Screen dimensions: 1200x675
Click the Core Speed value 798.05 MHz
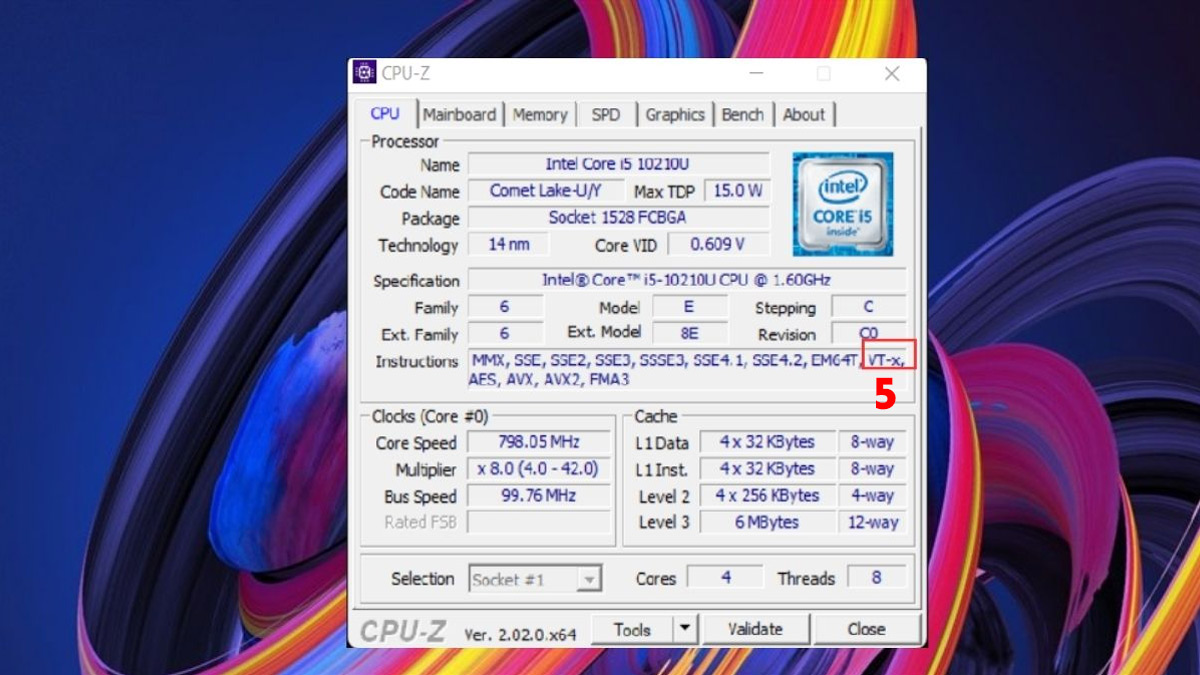[540, 442]
